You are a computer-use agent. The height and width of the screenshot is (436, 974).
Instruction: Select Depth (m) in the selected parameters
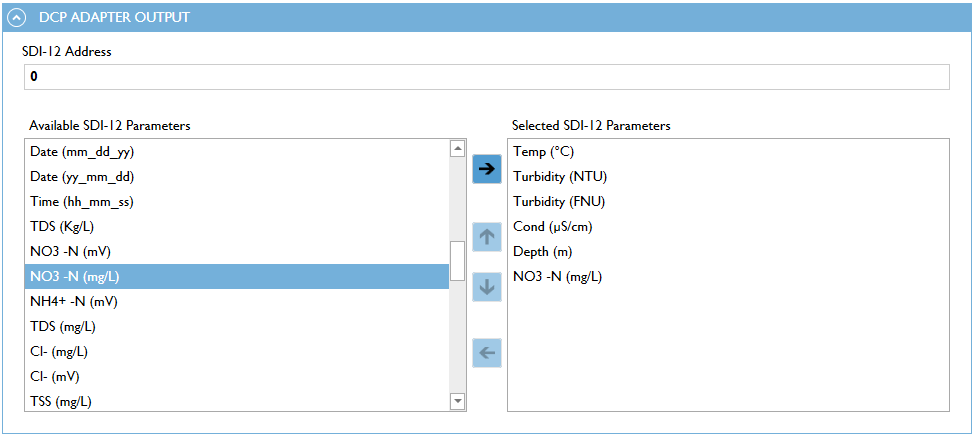543,252
